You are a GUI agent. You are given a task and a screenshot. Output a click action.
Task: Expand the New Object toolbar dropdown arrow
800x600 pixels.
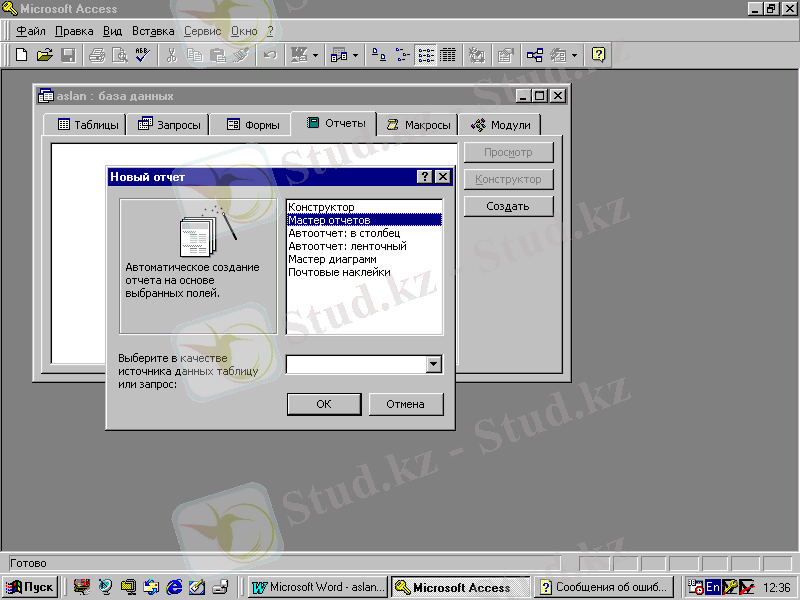(x=575, y=55)
